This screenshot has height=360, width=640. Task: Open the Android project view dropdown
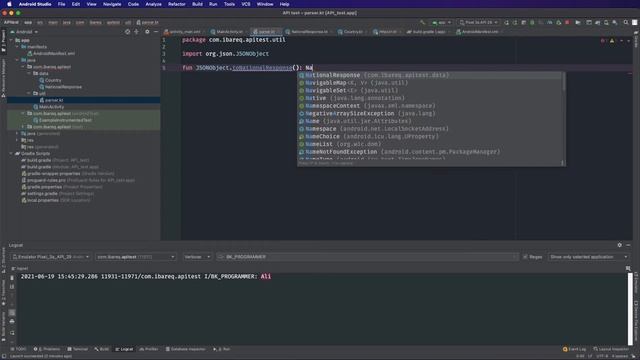coord(24,32)
